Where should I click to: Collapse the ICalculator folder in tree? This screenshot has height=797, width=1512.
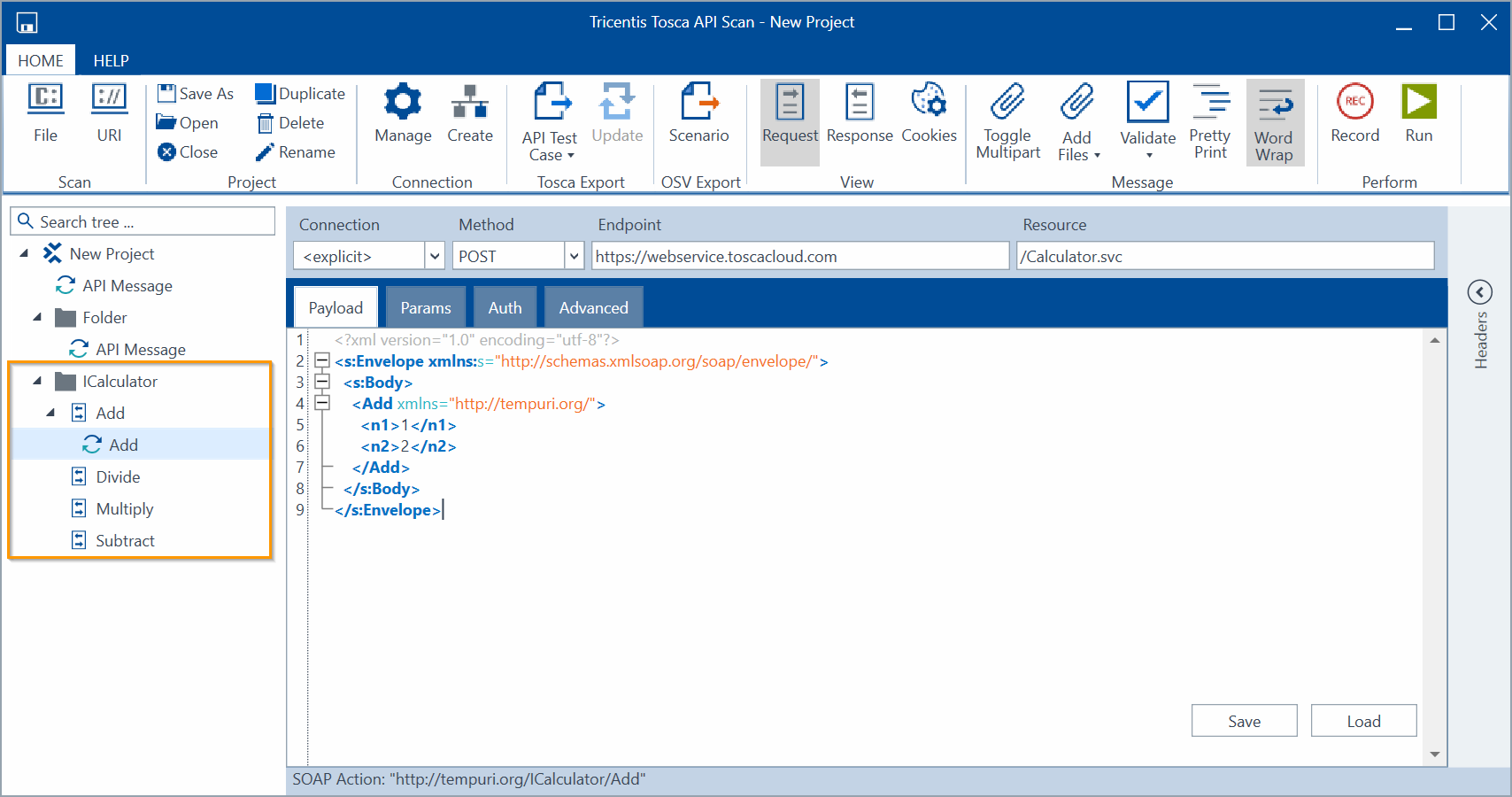pos(37,382)
